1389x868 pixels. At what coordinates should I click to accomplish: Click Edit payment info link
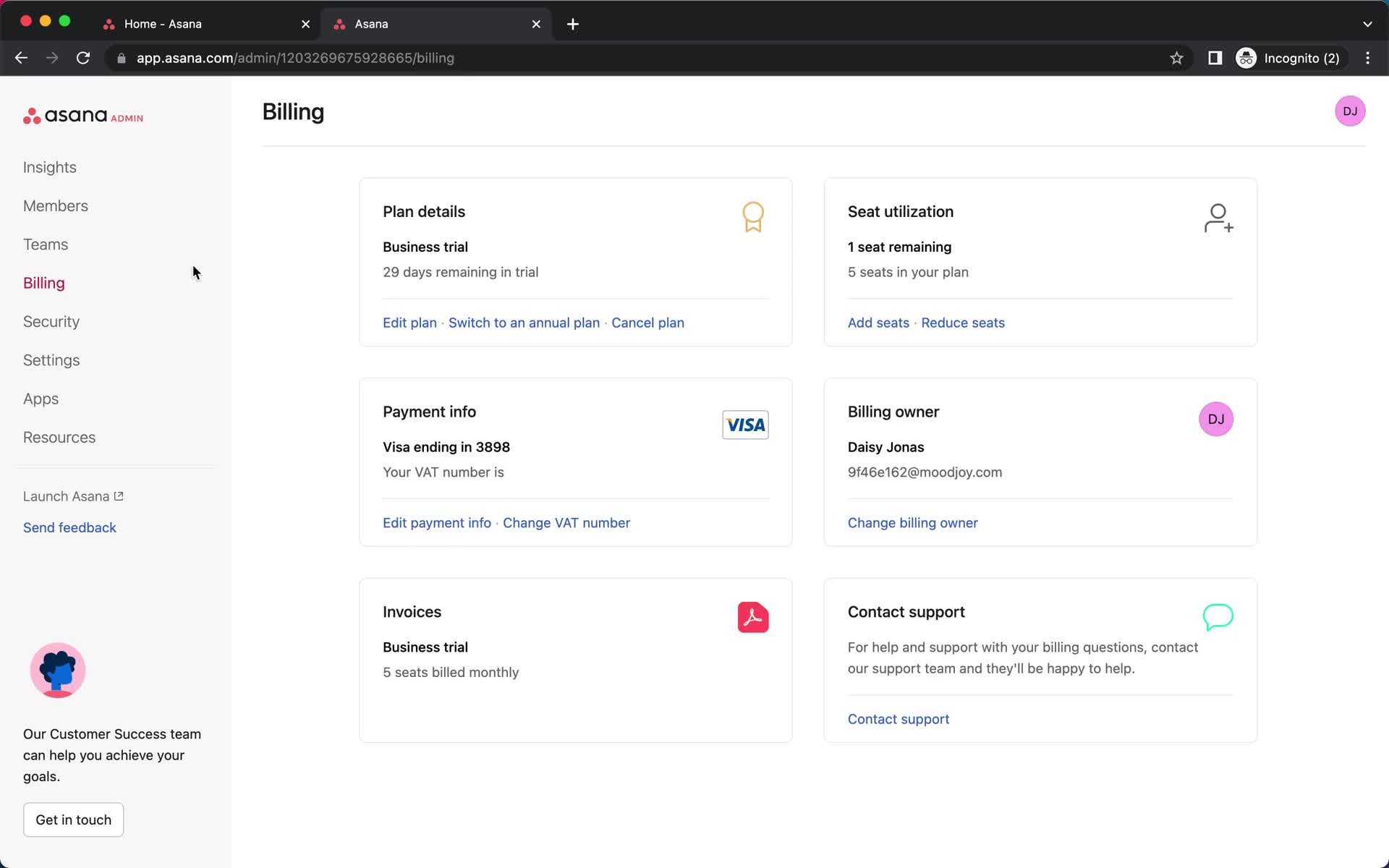(437, 522)
